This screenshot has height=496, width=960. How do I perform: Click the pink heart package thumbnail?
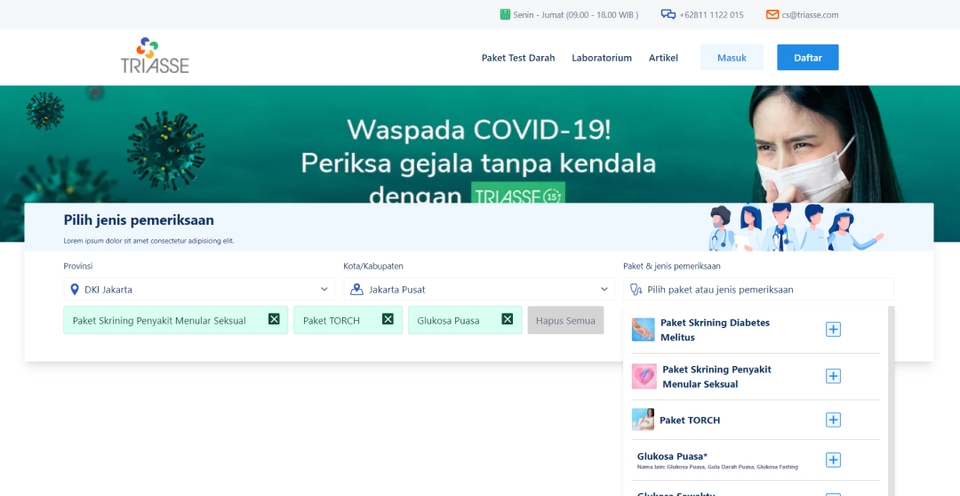[x=644, y=377]
